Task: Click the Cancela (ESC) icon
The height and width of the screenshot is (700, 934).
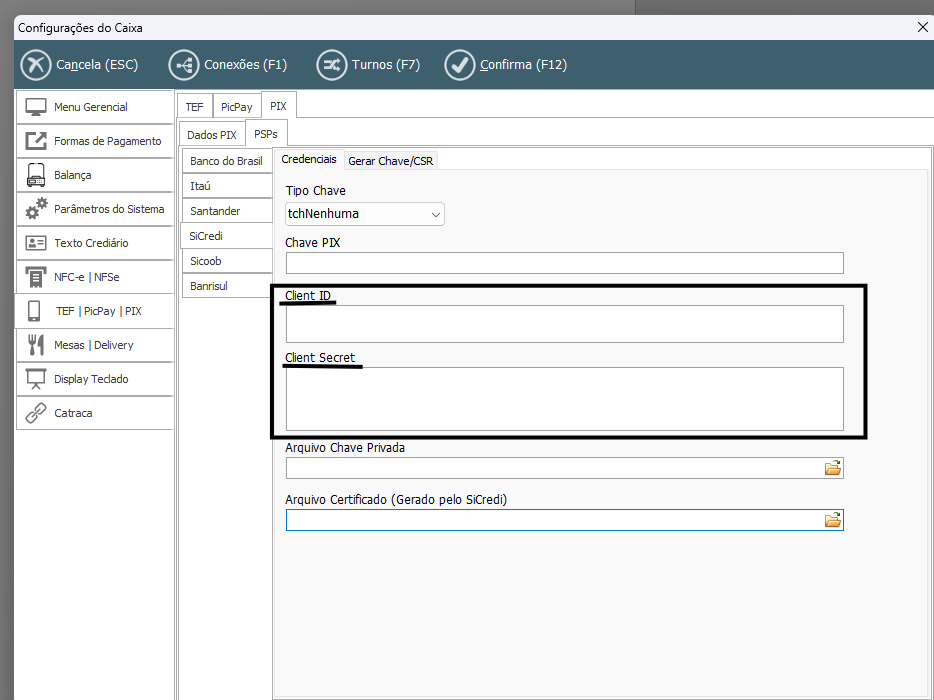Action: pos(36,65)
